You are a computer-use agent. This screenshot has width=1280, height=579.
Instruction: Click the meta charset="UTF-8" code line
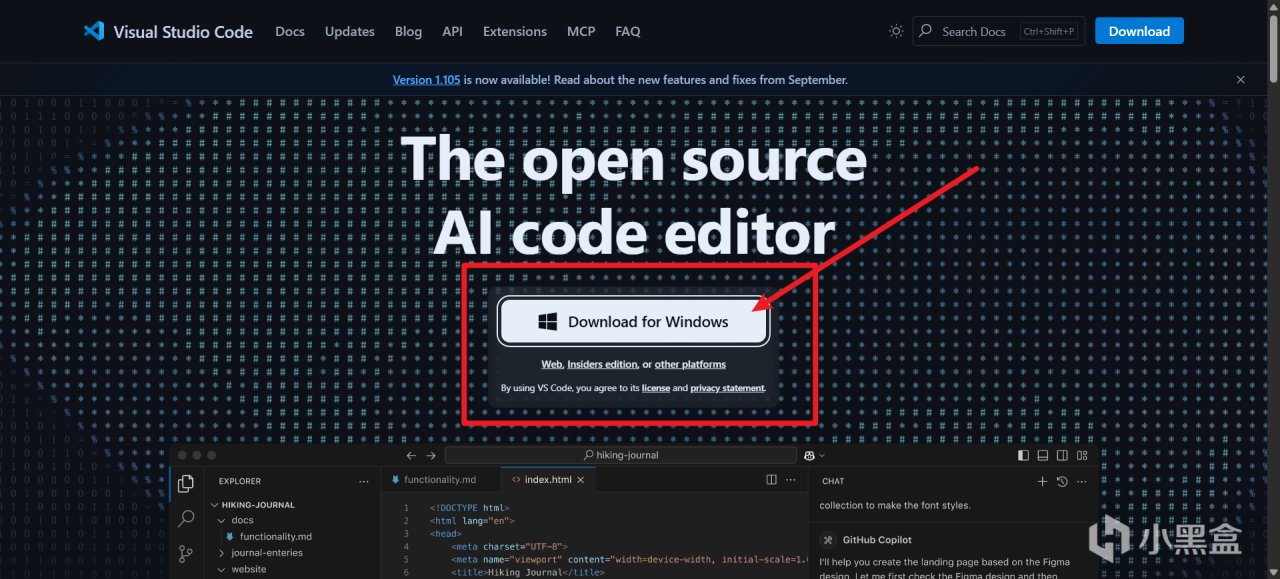509,546
